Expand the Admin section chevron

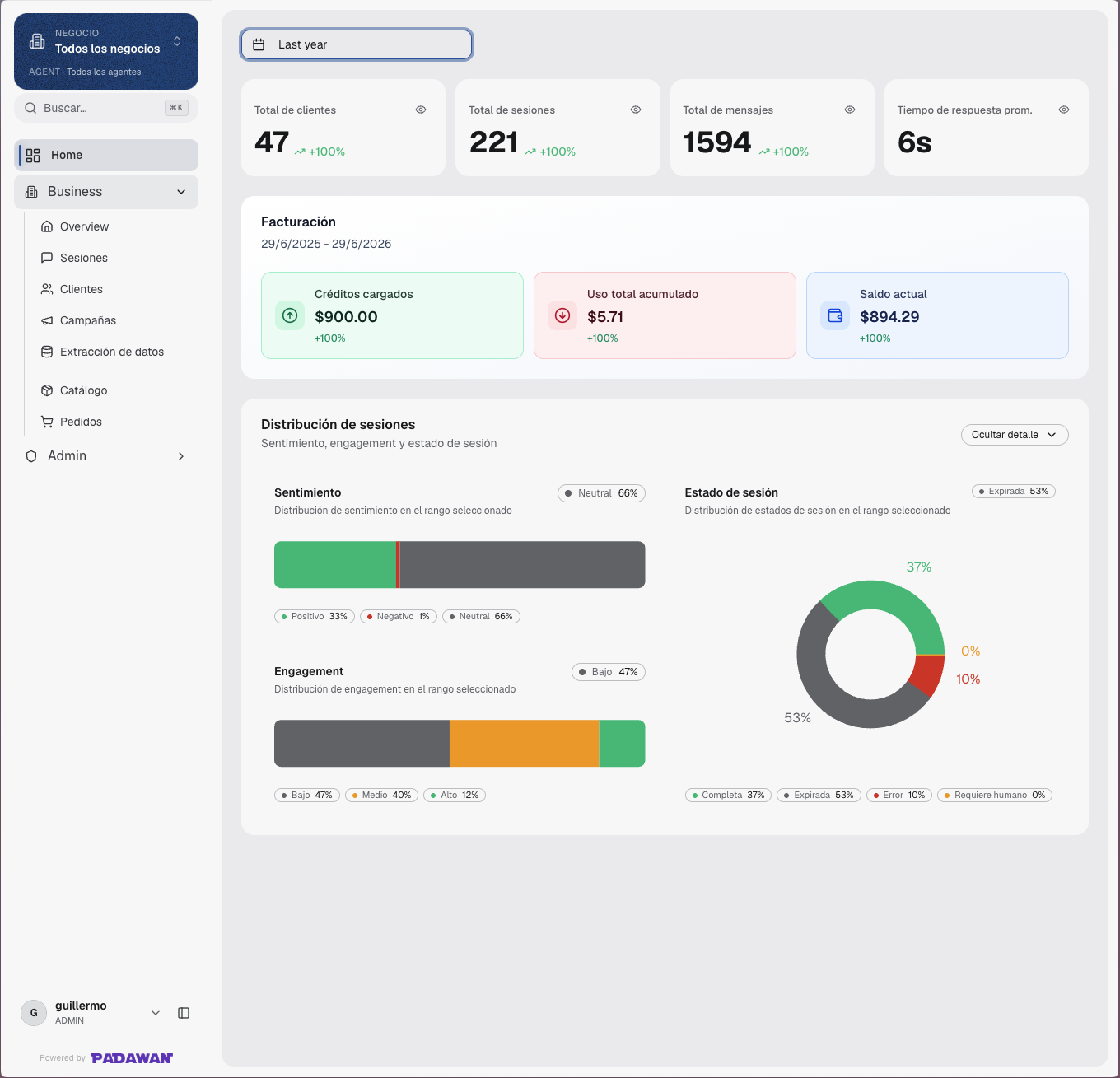click(x=181, y=456)
